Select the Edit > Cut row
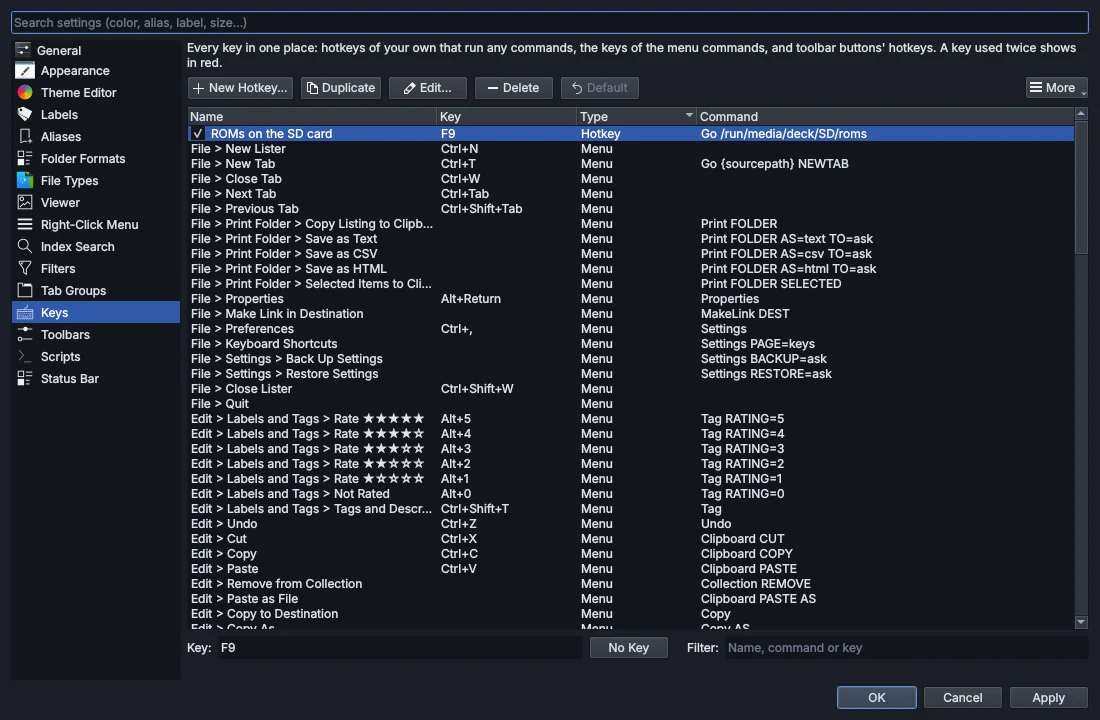The height and width of the screenshot is (720, 1100). (631, 539)
